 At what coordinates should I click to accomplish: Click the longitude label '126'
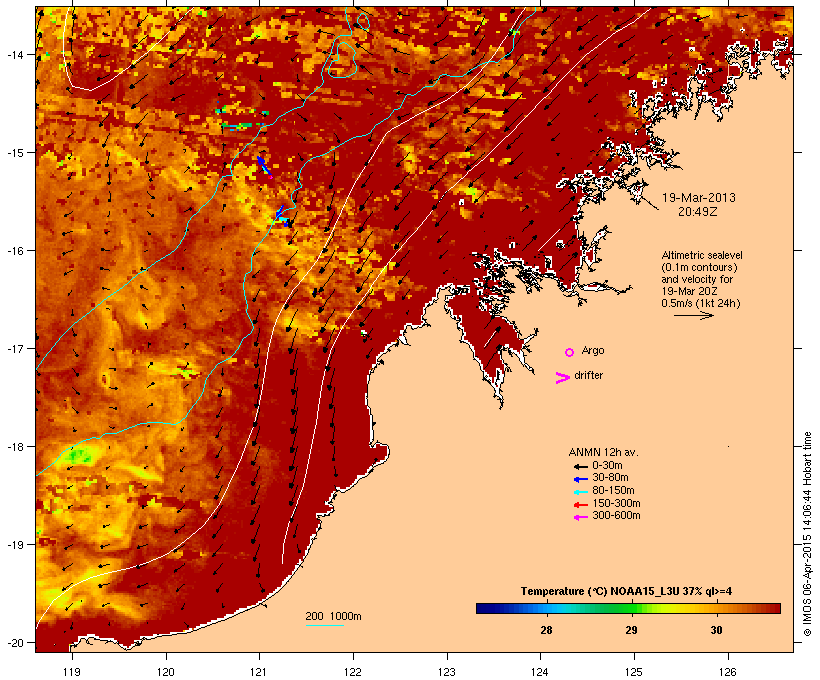[727, 672]
